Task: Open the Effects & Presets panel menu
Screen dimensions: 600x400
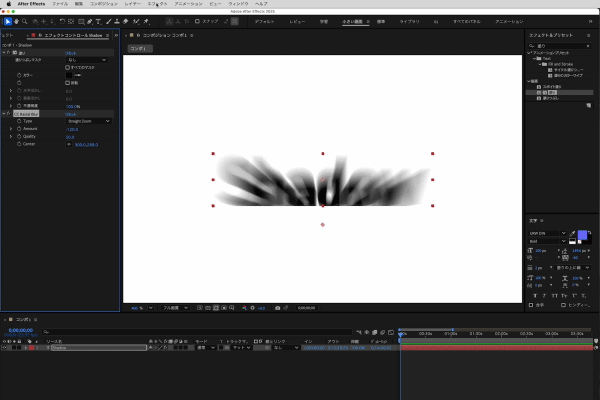Action: tap(589, 35)
